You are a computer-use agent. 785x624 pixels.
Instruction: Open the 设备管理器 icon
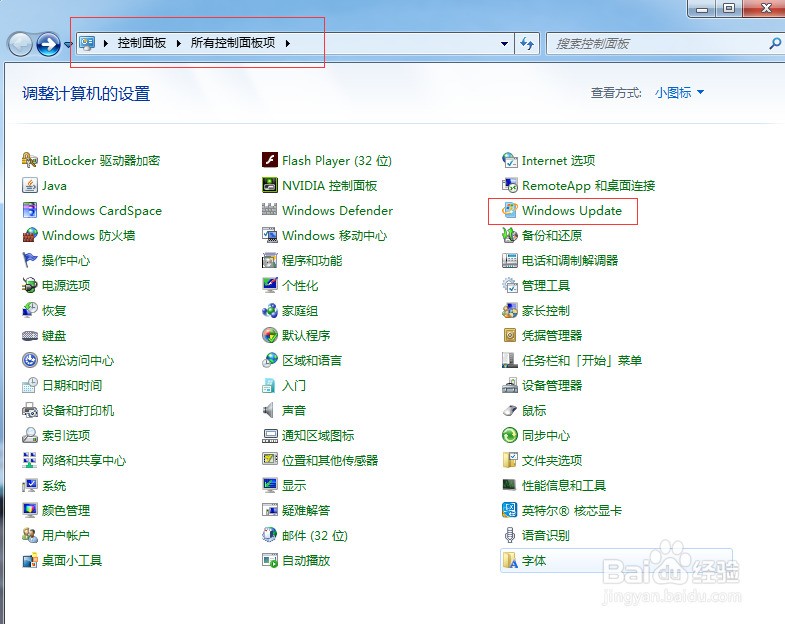(510, 385)
